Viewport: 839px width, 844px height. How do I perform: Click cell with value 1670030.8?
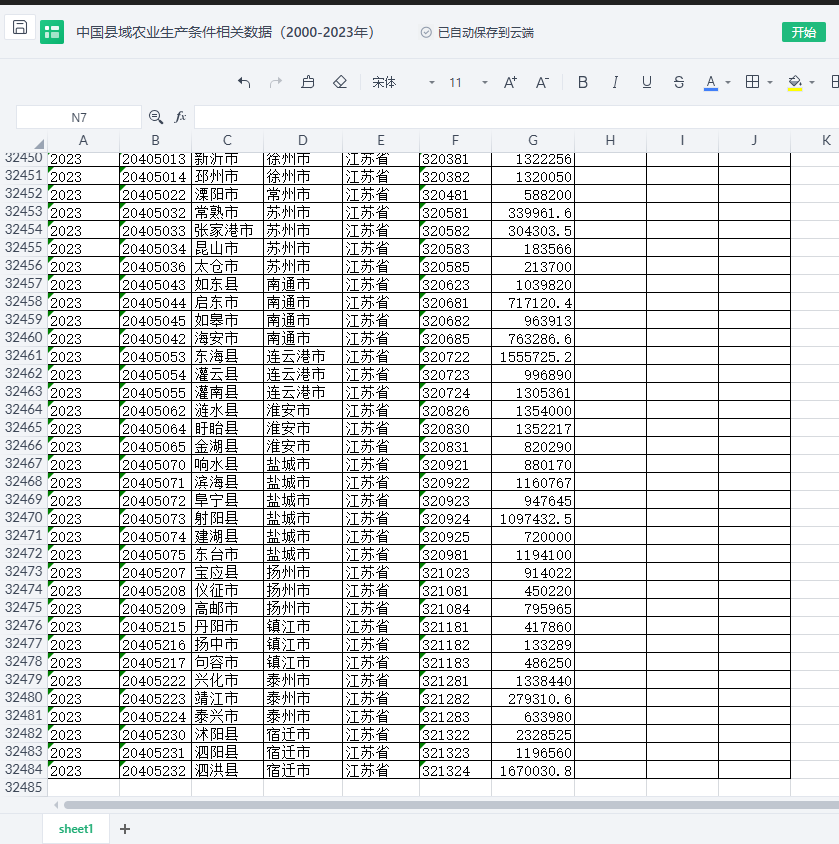(533, 770)
